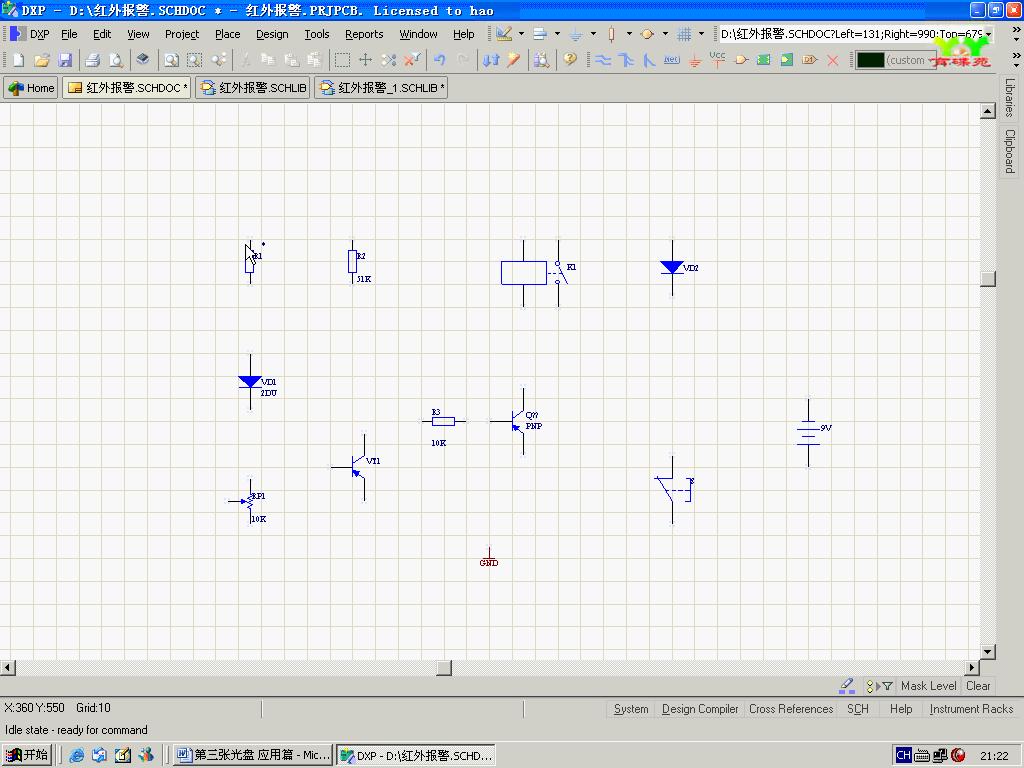Open the Clipboard side panel
1024x768 pixels.
[x=1010, y=151]
